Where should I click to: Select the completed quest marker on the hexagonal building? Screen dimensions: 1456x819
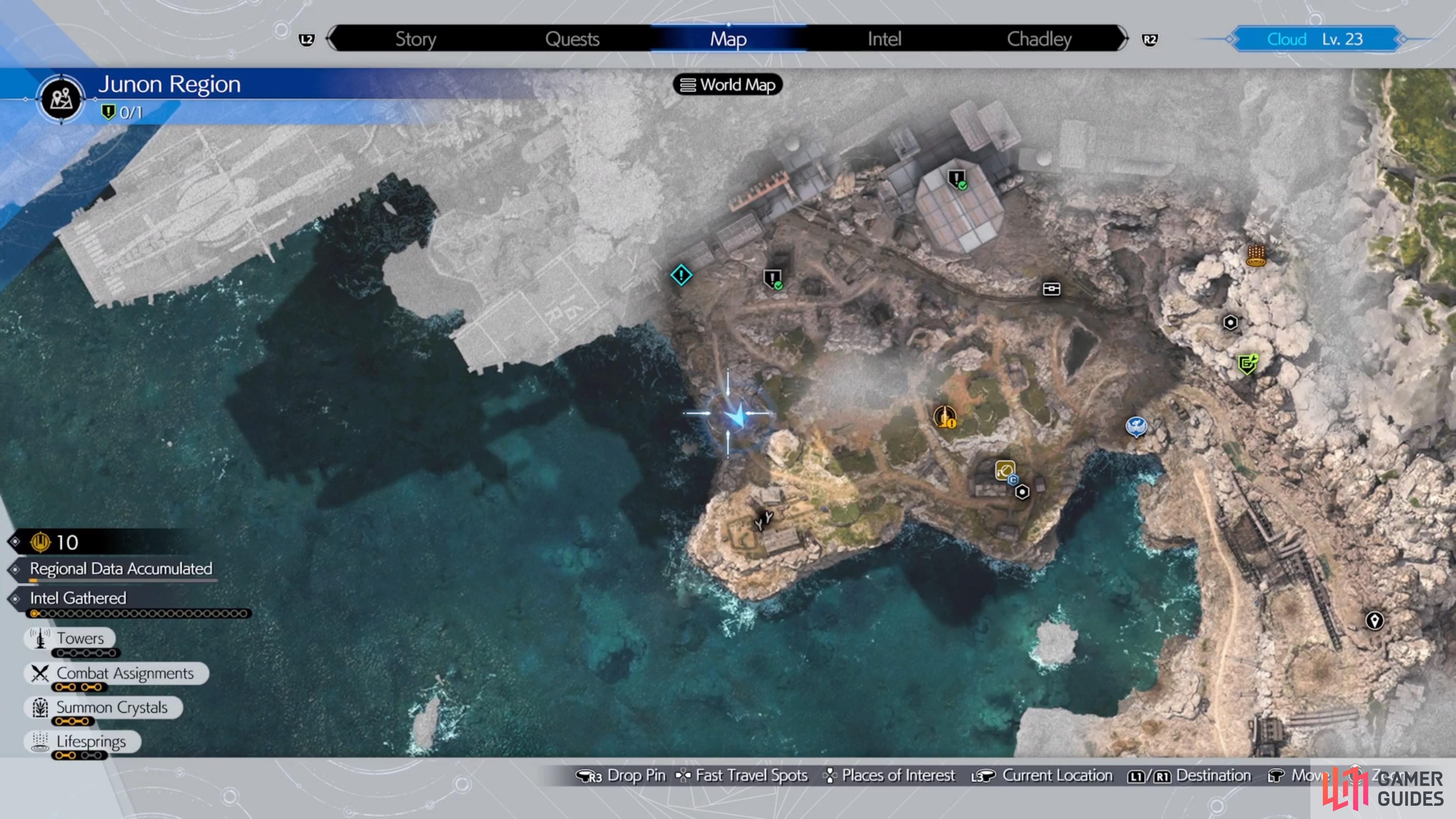point(957,180)
